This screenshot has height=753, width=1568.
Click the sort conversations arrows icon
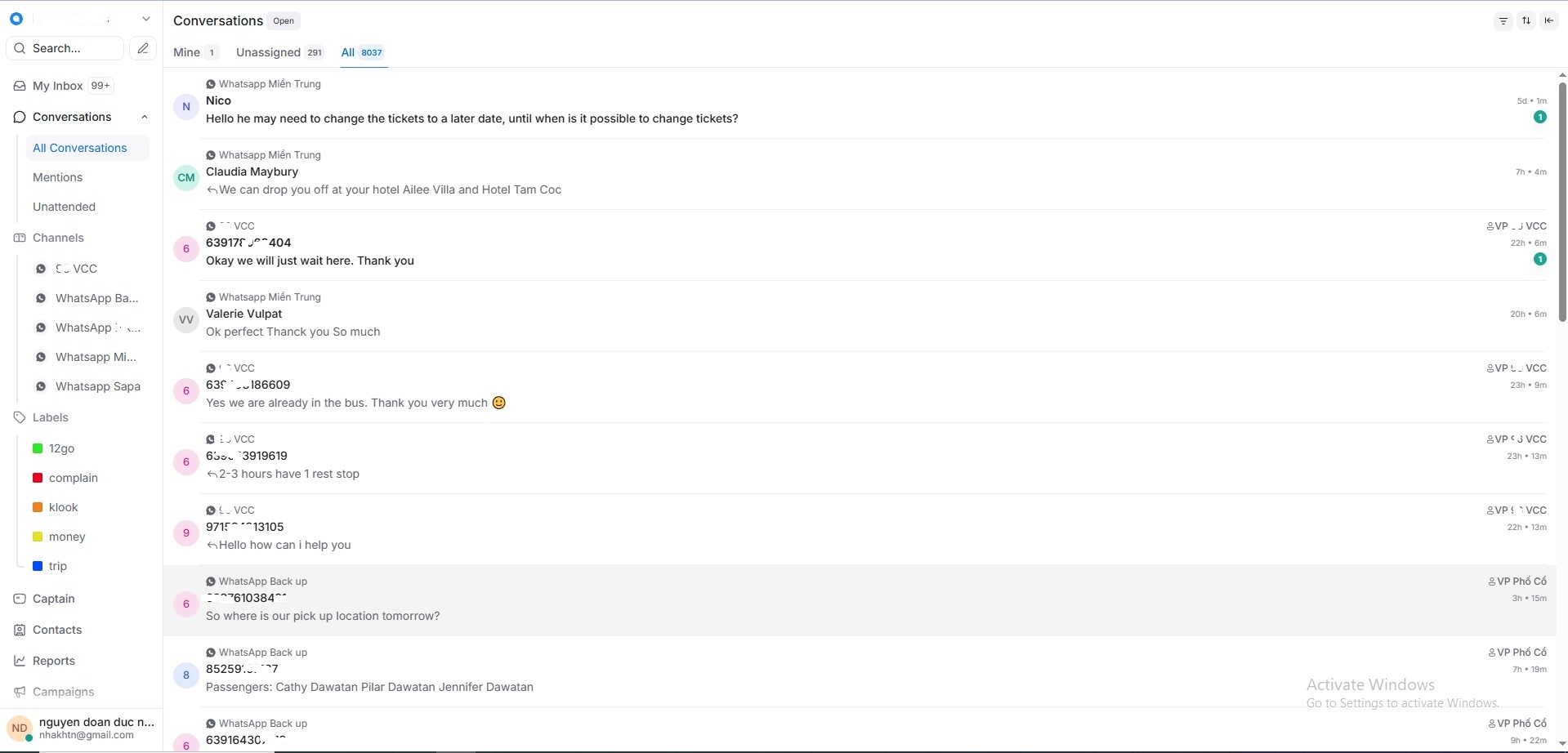[x=1526, y=21]
